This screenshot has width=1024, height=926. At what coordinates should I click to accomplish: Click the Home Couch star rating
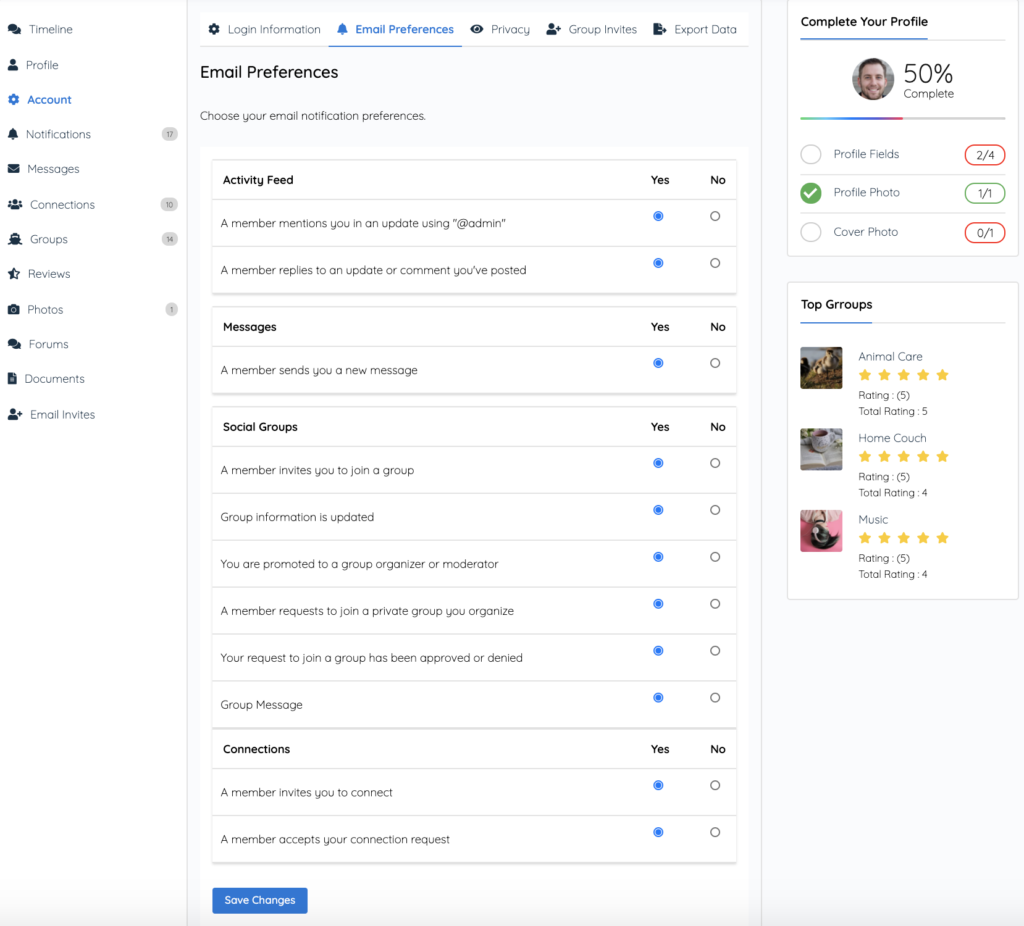point(903,456)
